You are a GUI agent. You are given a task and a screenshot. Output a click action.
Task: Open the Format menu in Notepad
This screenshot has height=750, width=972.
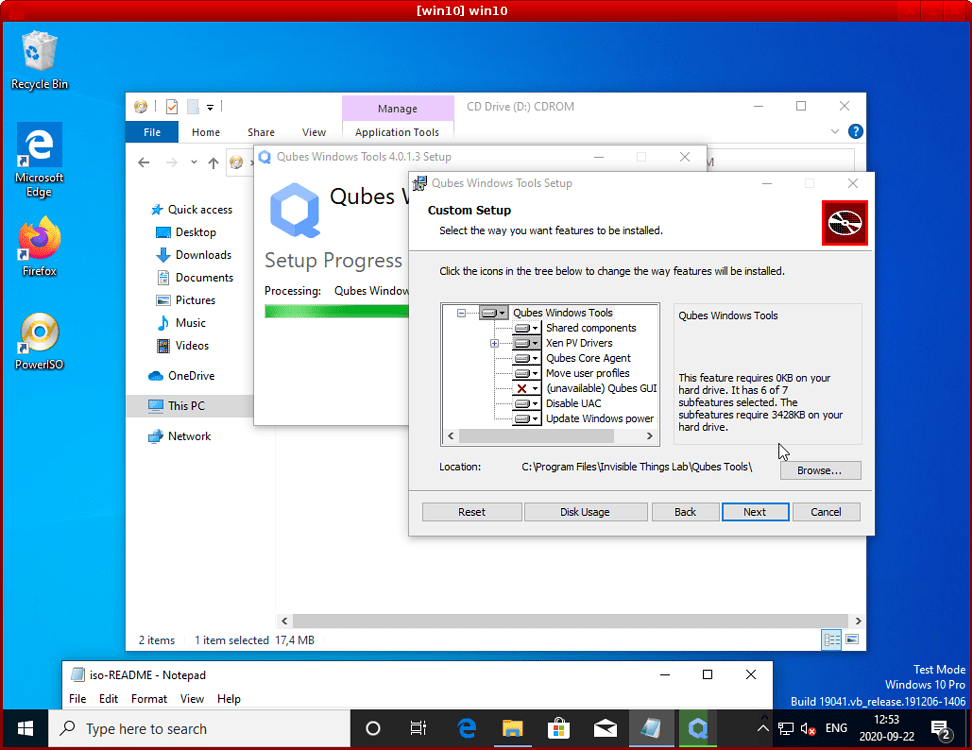pos(148,699)
